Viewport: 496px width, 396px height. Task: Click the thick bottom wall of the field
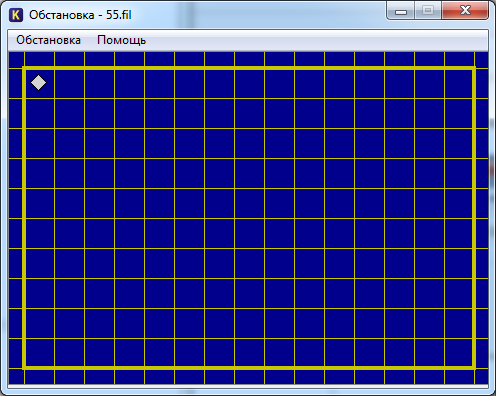click(x=249, y=368)
